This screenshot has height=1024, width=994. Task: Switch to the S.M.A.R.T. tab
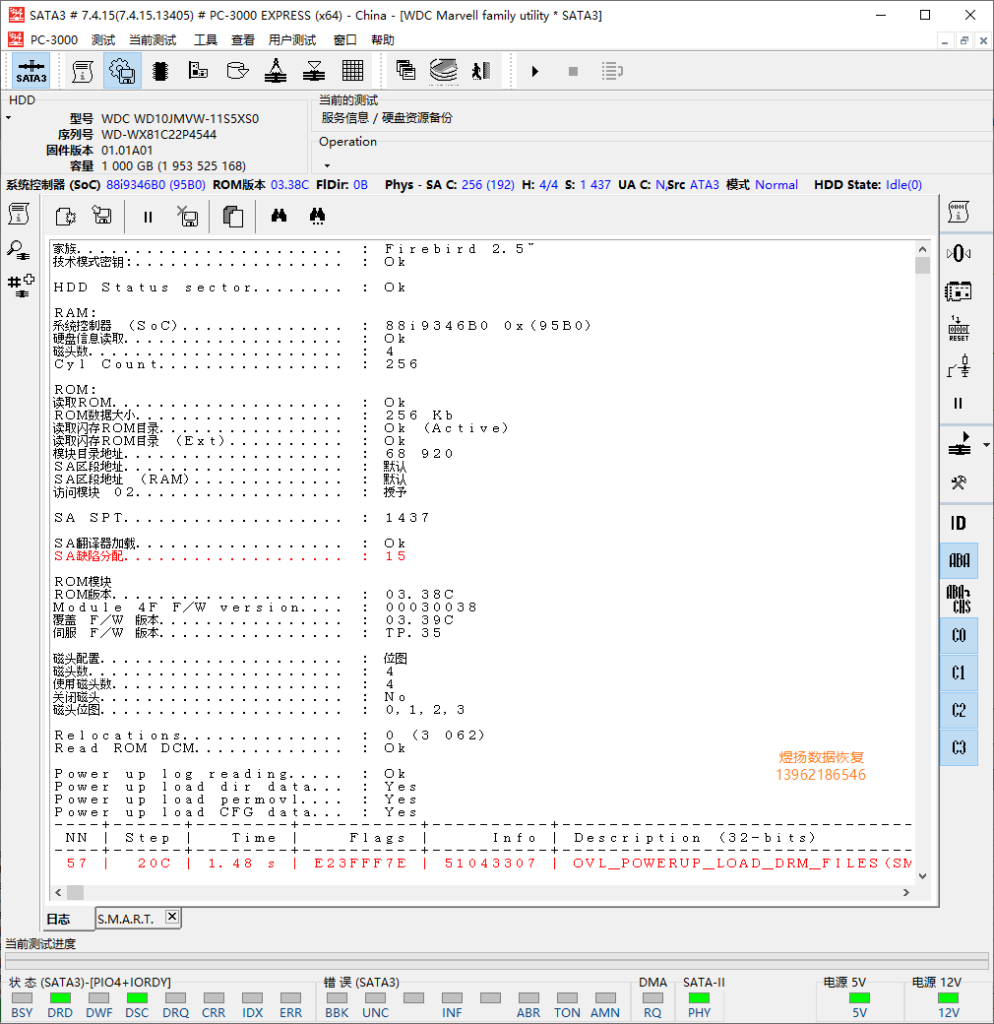click(x=125, y=919)
